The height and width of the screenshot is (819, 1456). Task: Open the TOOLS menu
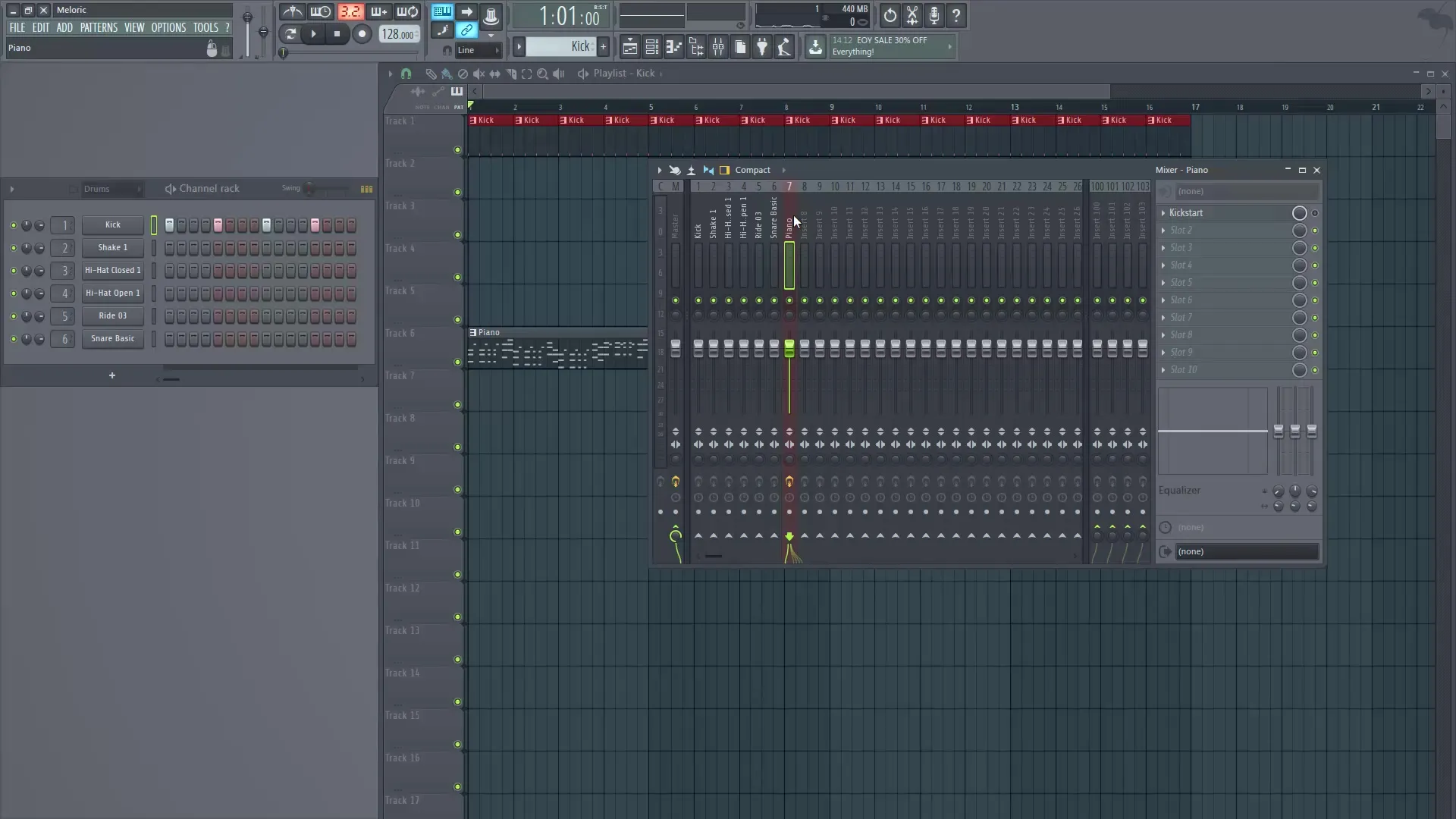[206, 27]
